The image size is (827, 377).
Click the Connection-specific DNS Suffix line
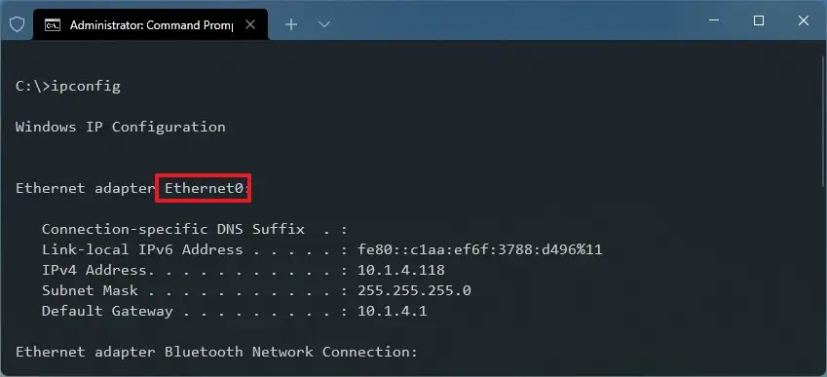click(195, 229)
